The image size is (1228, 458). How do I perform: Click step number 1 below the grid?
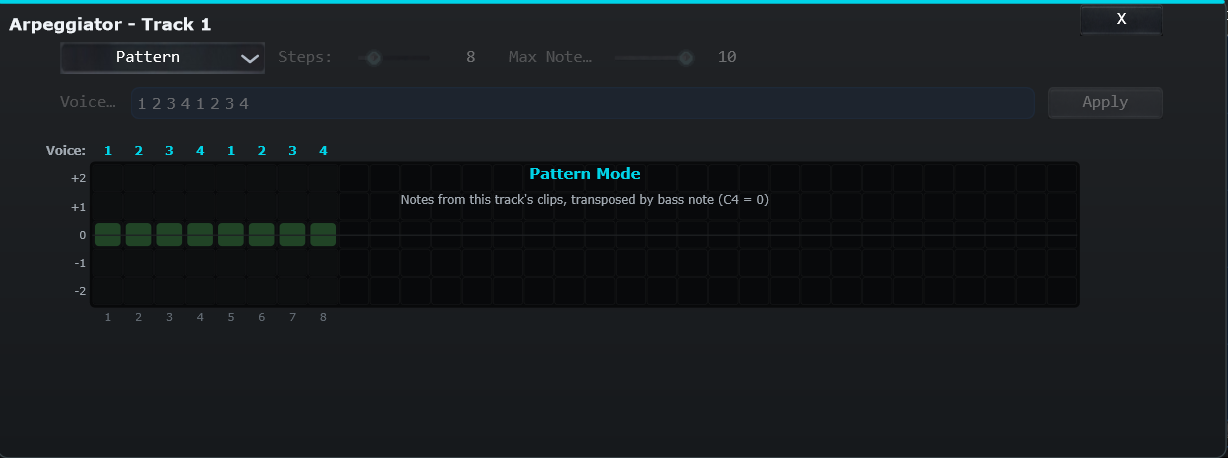tap(108, 317)
